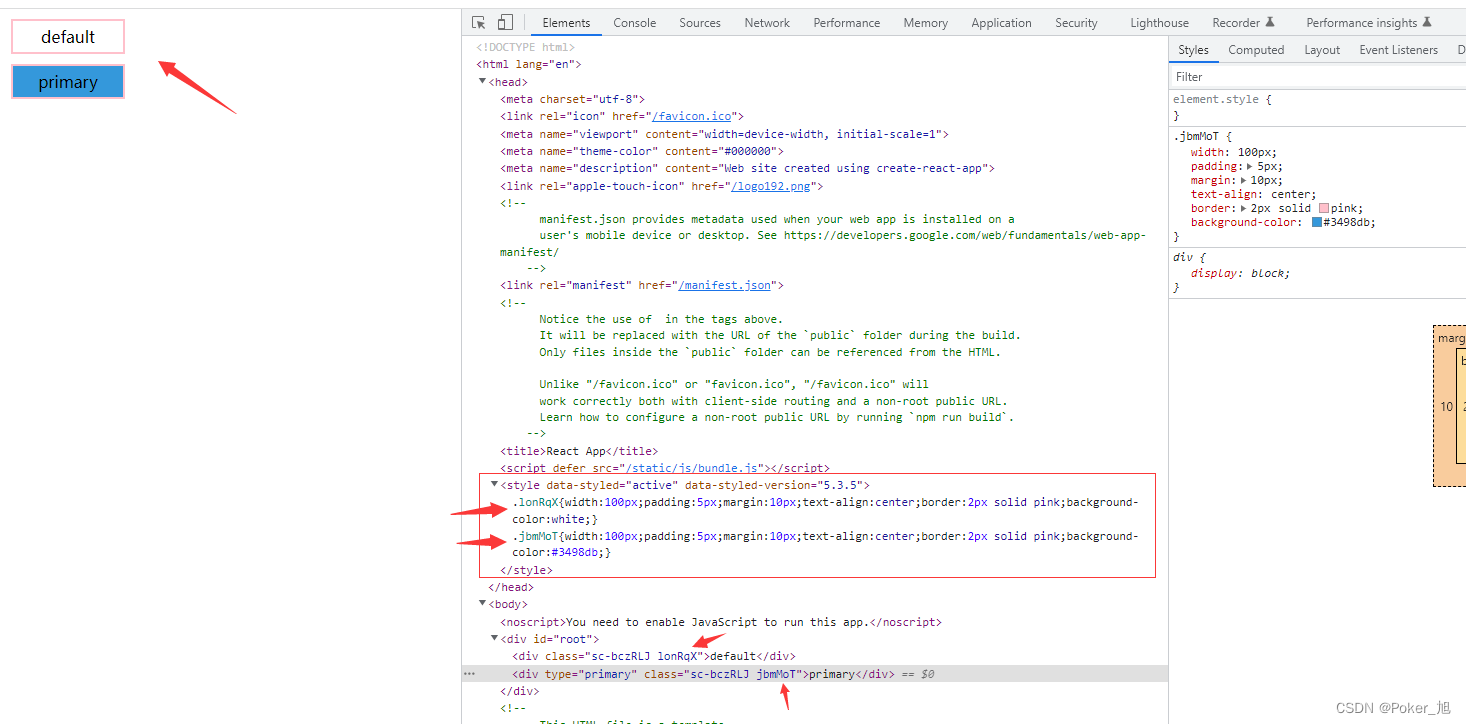Expand the margin shorthand property
1466x724 pixels.
tap(1244, 181)
